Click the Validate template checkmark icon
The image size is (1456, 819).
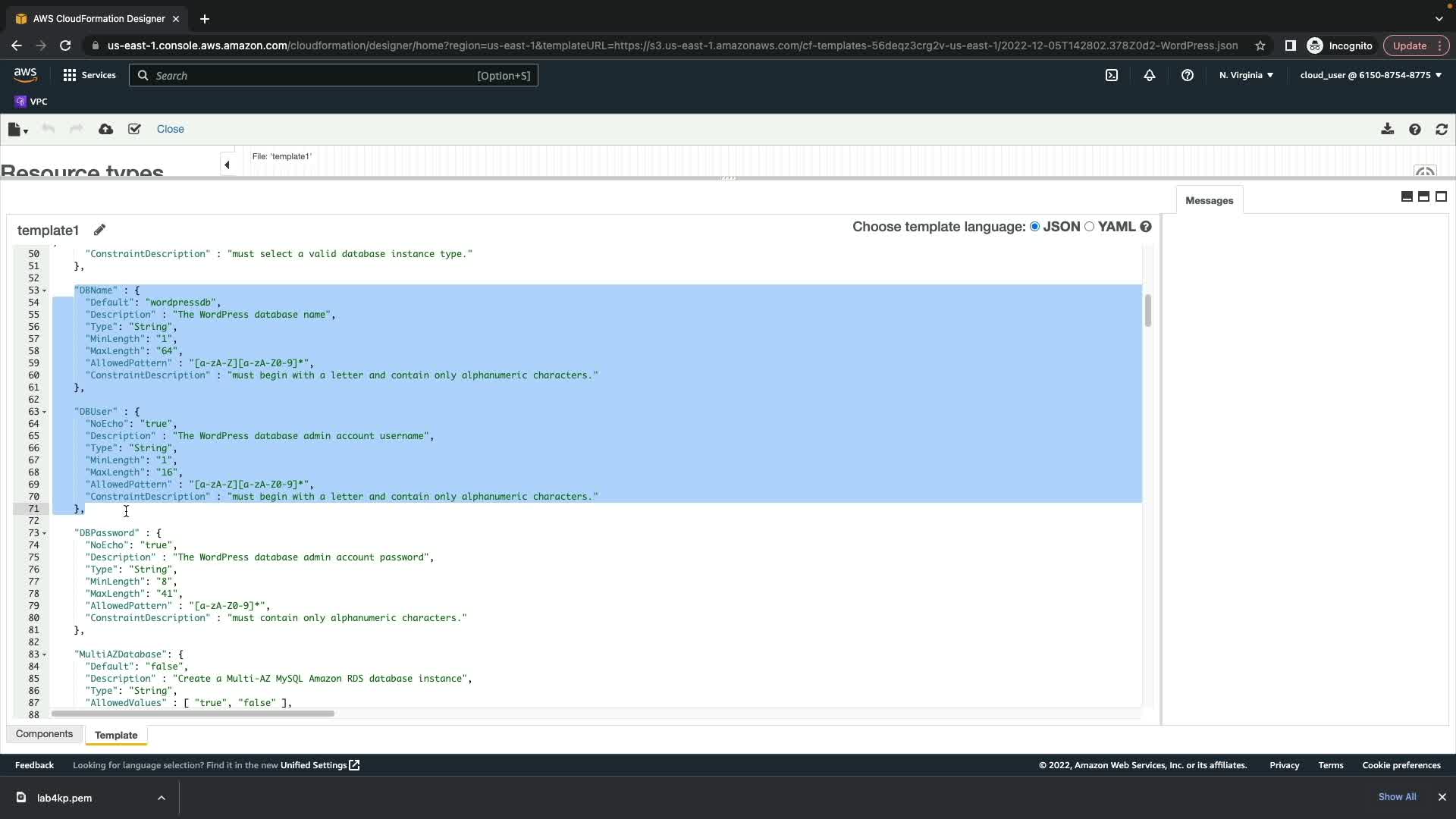point(134,130)
